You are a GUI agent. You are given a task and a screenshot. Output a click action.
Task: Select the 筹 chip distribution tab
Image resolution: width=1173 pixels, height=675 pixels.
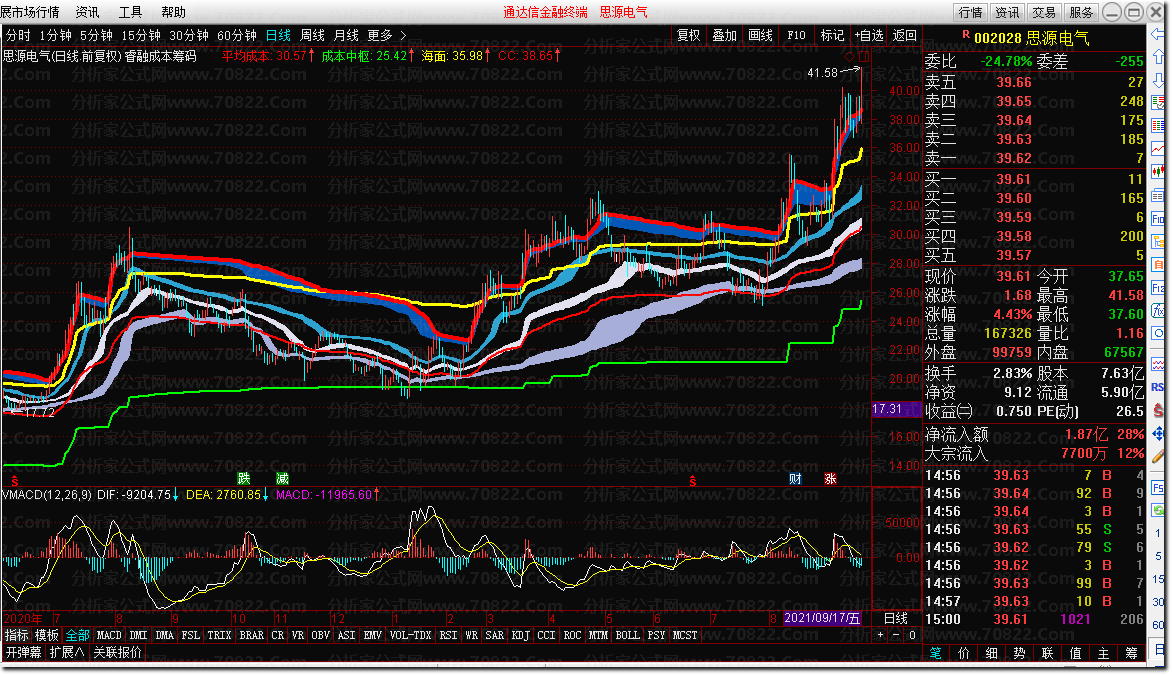1131,653
